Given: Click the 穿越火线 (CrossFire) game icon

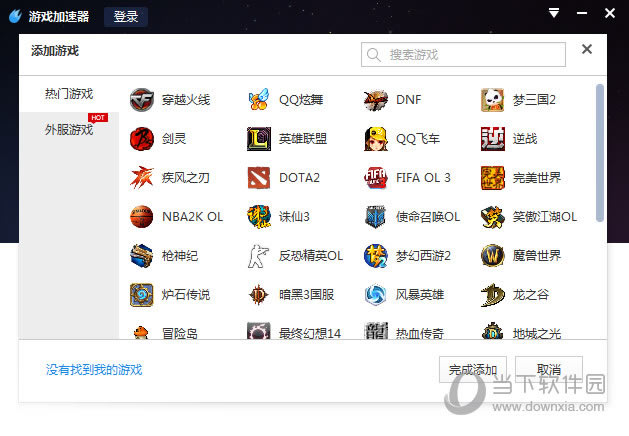Looking at the screenshot, I should coord(142,99).
